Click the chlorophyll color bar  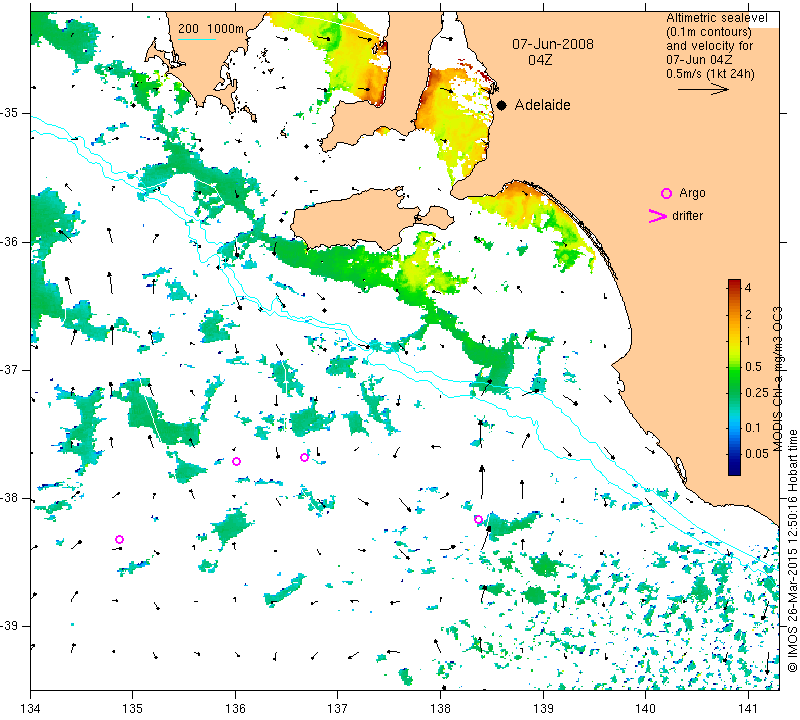point(734,377)
